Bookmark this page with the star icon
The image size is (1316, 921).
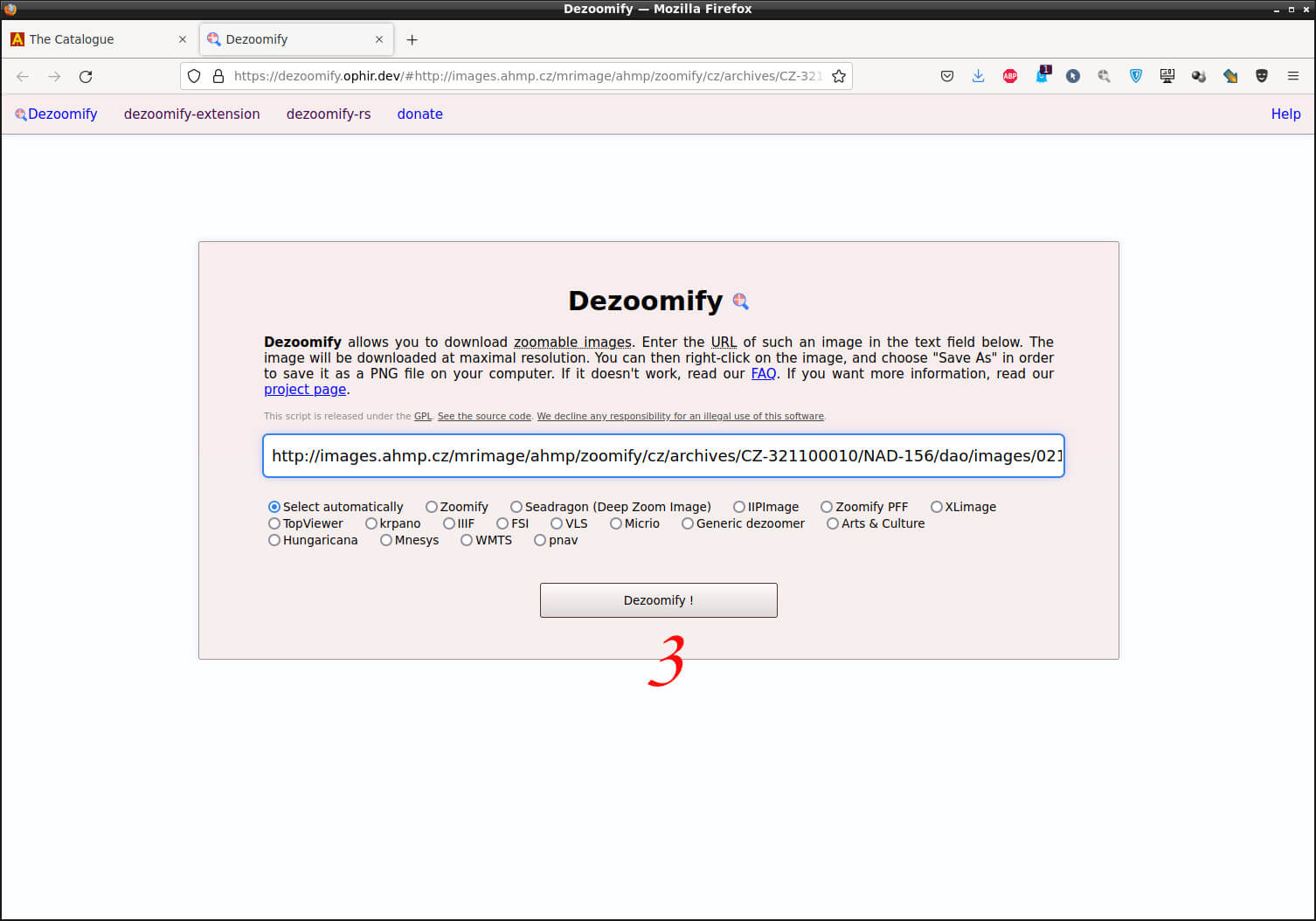tap(839, 76)
